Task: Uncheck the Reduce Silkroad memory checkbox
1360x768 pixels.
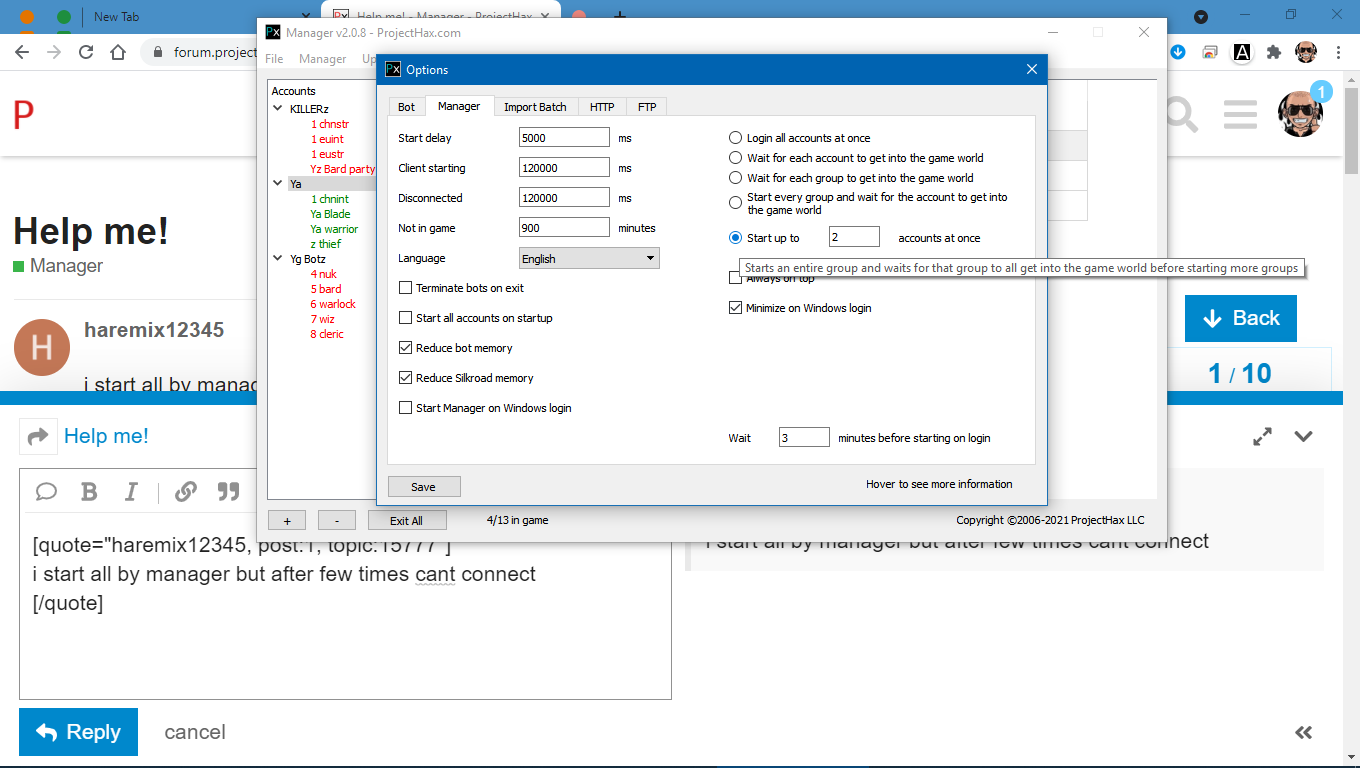Action: coord(406,378)
